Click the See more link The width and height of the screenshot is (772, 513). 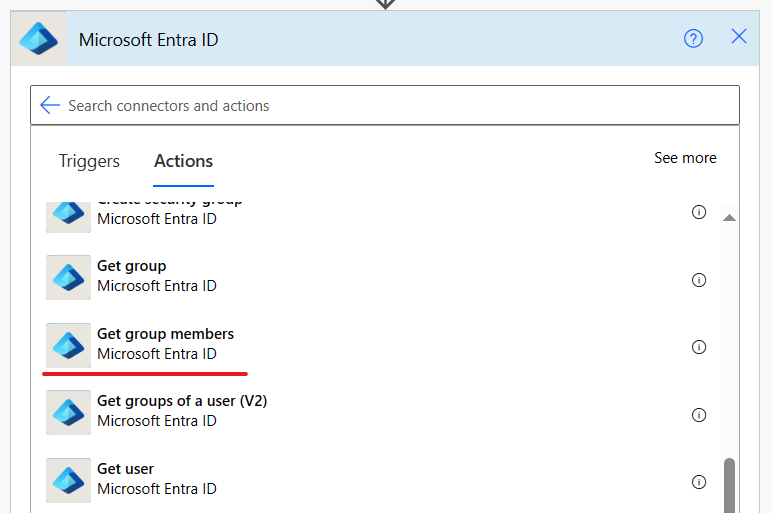coord(685,158)
